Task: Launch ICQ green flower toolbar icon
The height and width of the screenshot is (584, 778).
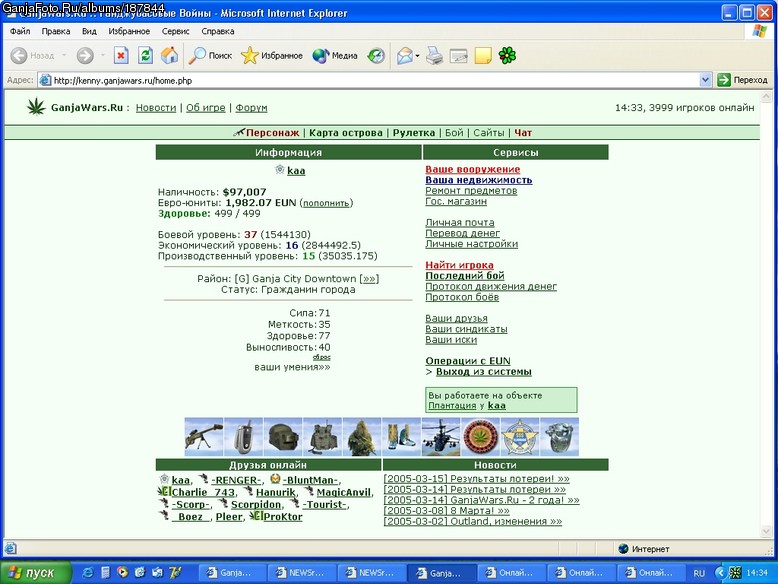Action: (x=507, y=56)
